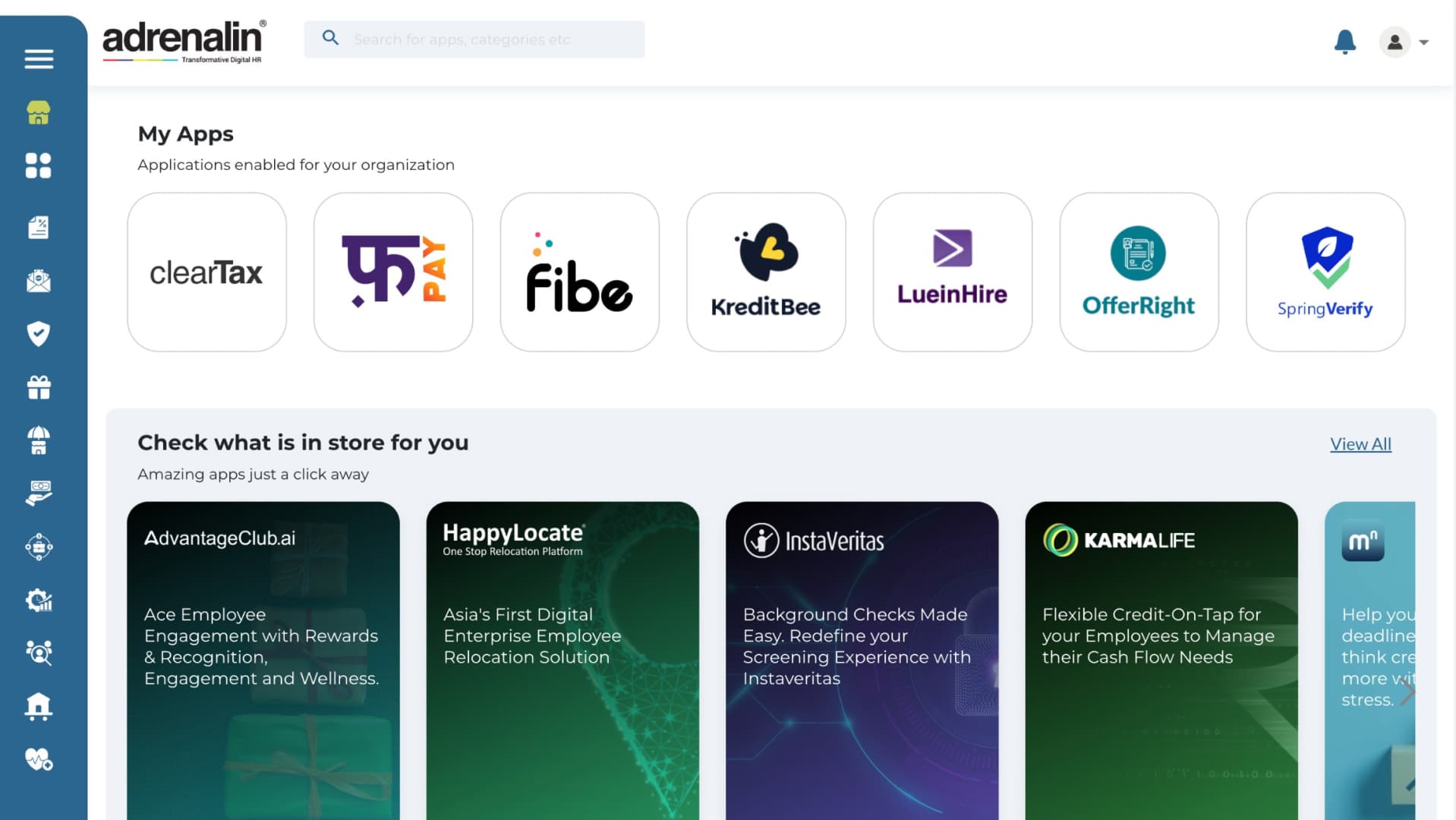Open the partially visible mn app card
The image size is (1456, 820).
click(x=1369, y=661)
